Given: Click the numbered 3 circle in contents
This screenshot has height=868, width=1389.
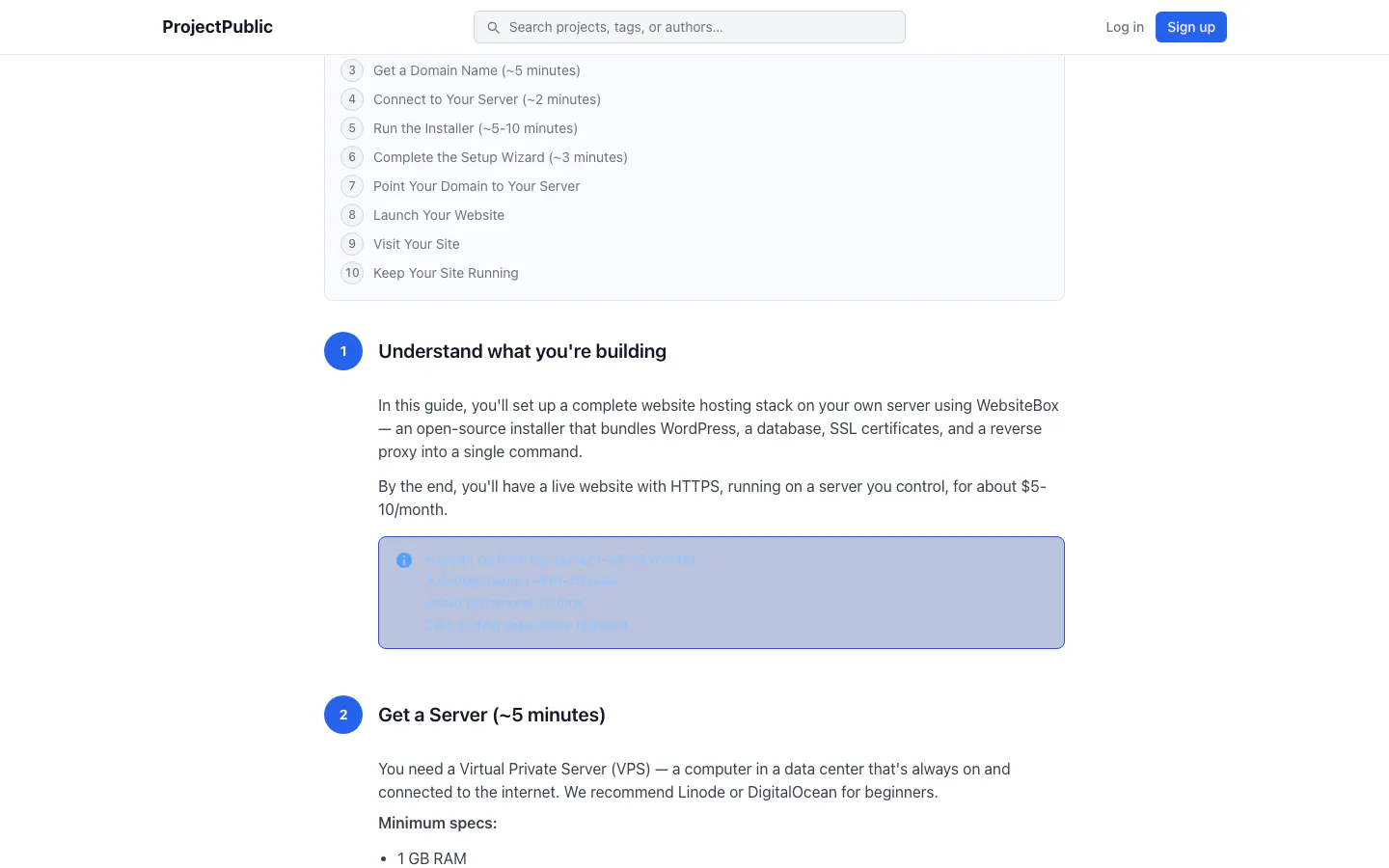Looking at the screenshot, I should tap(352, 70).
